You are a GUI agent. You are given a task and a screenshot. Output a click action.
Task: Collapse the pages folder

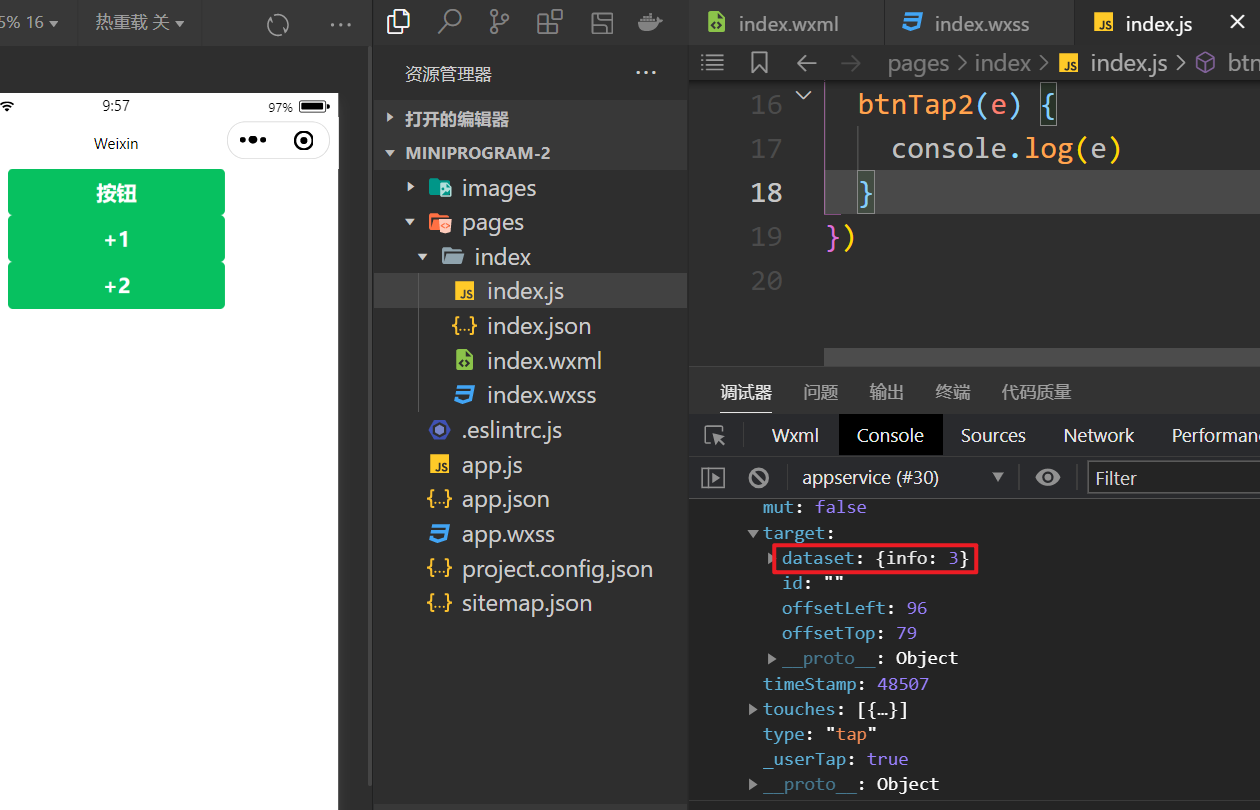tap(530, 222)
